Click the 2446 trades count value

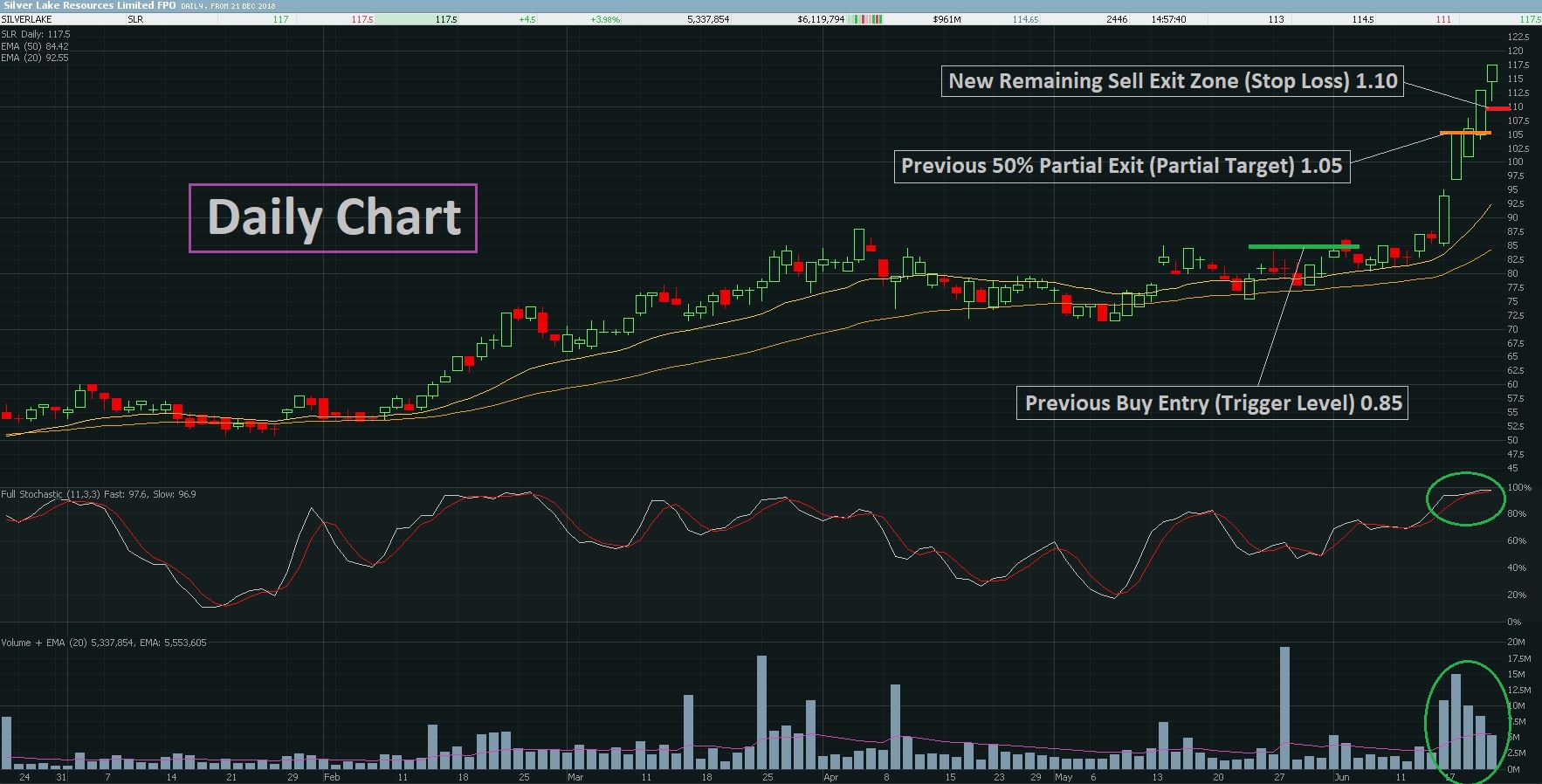click(1117, 19)
